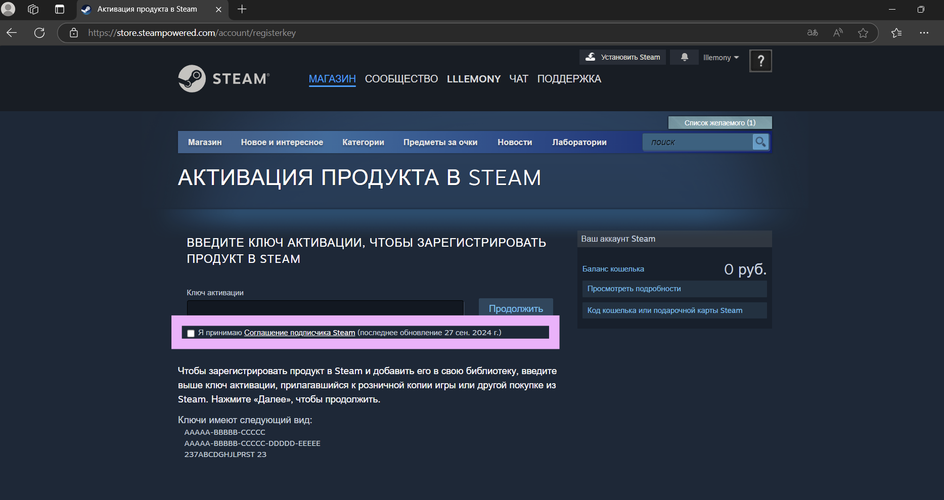Select ПОДДЕРЖКА in the top navigation
944x500 pixels.
point(569,79)
